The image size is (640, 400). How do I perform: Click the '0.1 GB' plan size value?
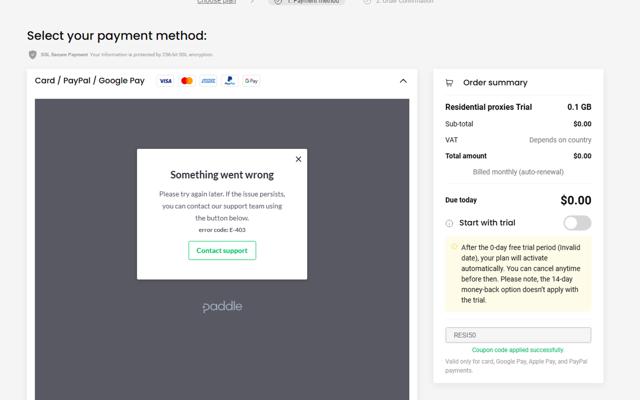(x=579, y=107)
